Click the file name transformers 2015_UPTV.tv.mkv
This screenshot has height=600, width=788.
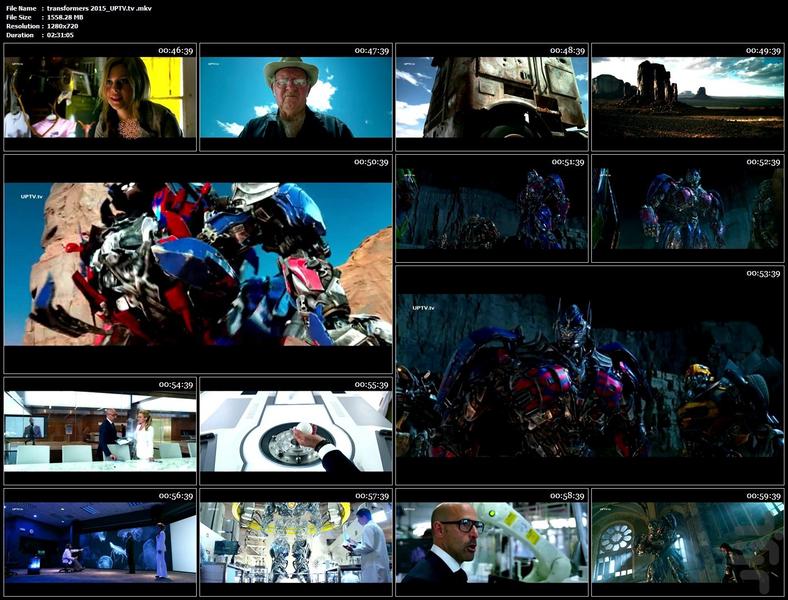(x=99, y=8)
